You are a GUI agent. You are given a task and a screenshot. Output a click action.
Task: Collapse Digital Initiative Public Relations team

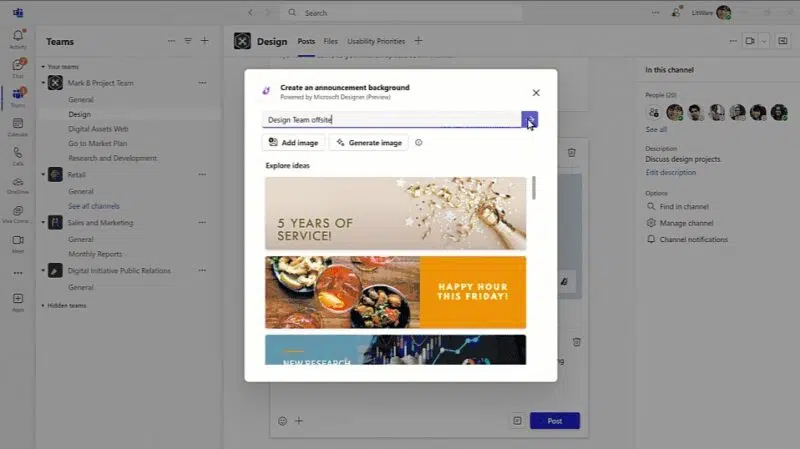point(43,270)
